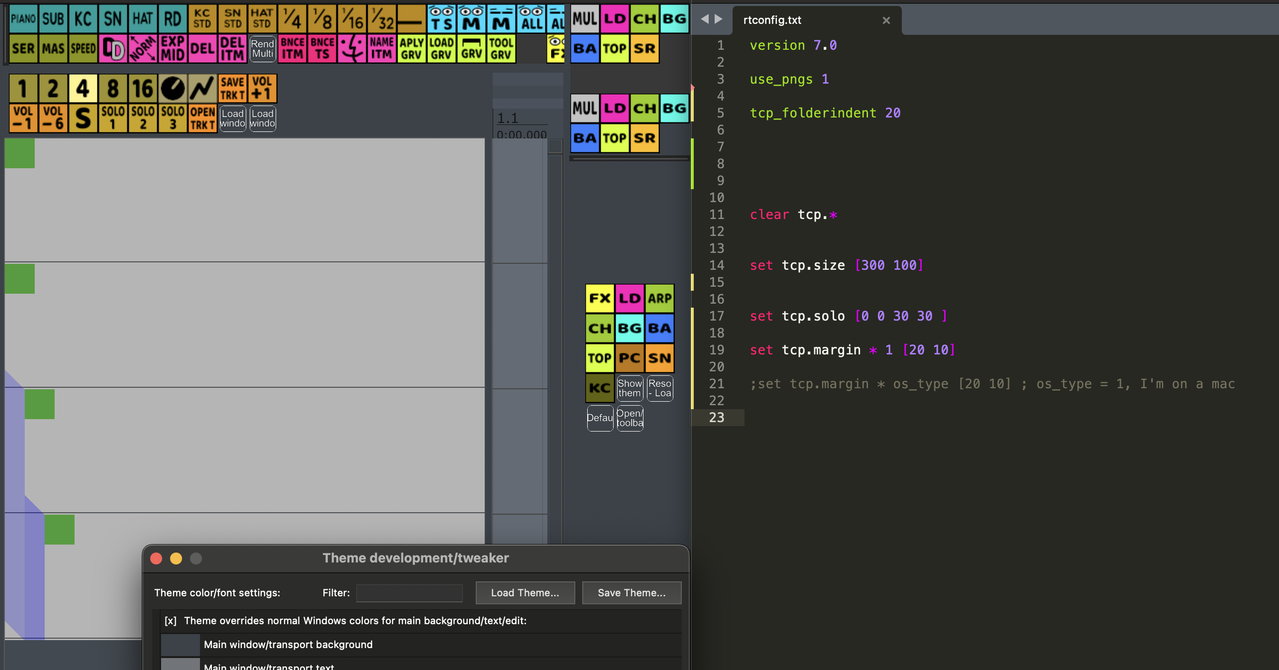Click the Open/toolba button
The height and width of the screenshot is (670, 1279).
point(629,418)
